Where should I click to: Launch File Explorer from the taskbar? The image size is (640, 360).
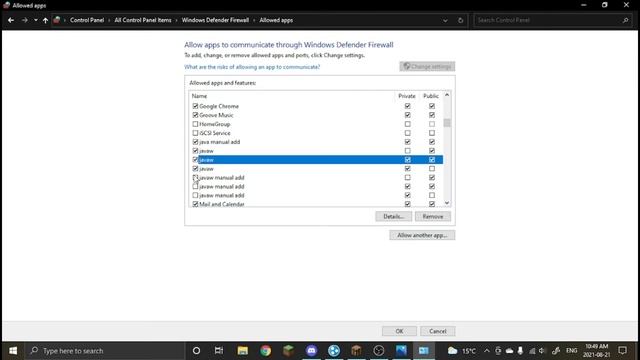coord(243,351)
